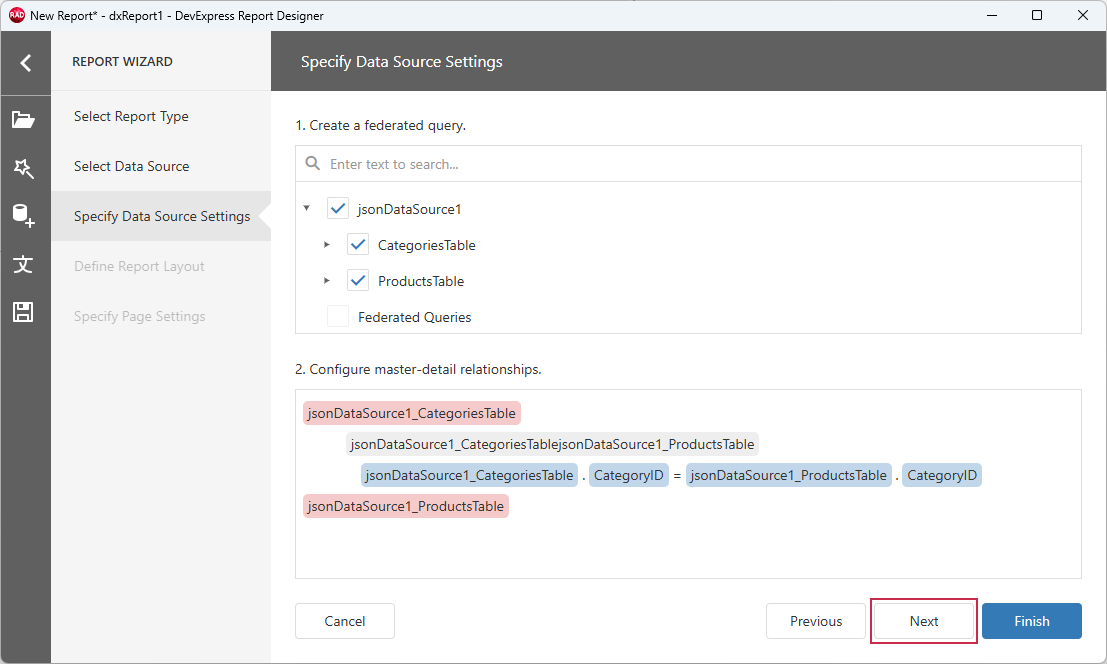
Task: Click the 'Enter text to search' field
Action: click(688, 164)
